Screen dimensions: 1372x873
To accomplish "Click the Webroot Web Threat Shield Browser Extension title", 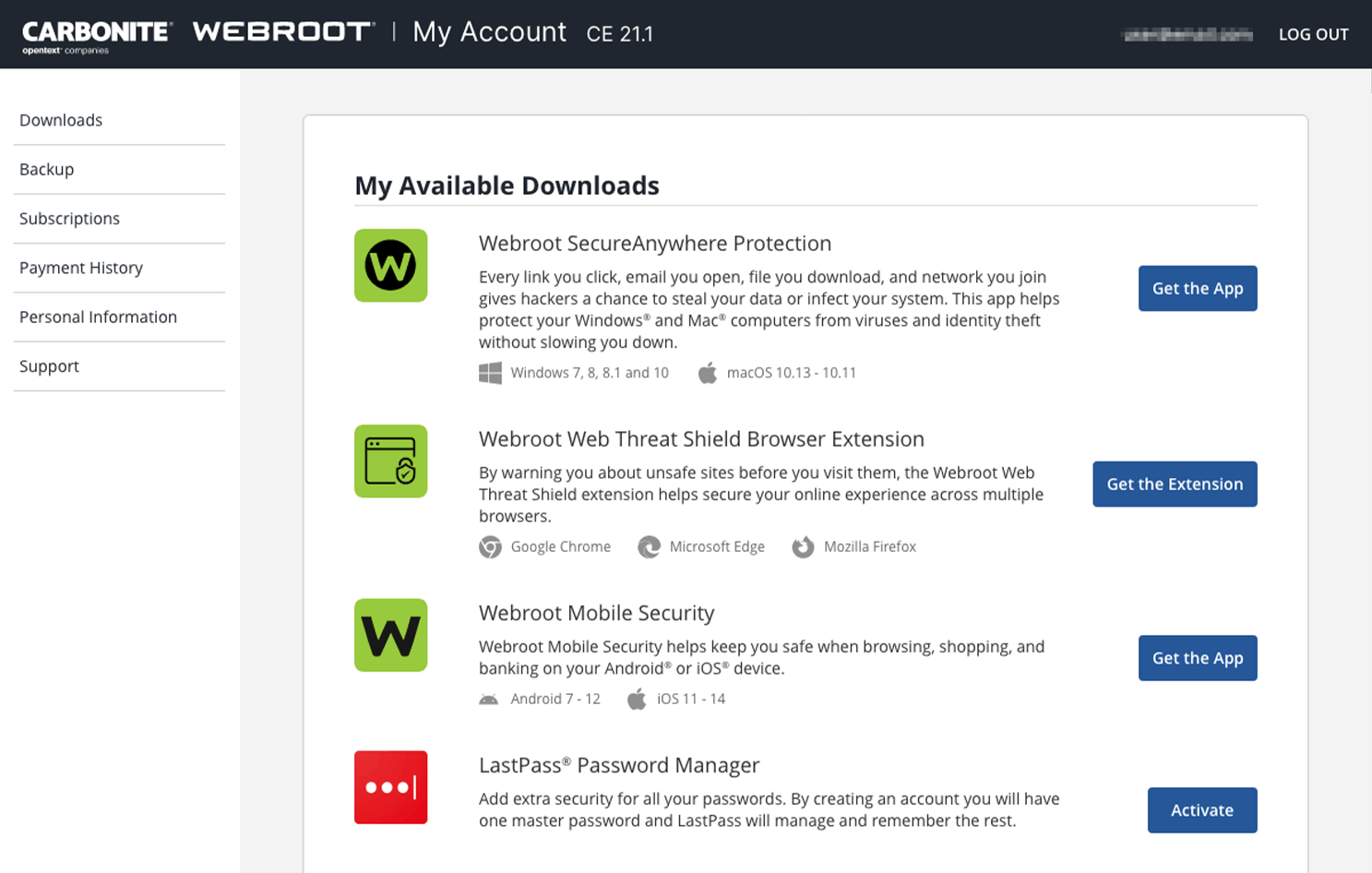I will (701, 439).
